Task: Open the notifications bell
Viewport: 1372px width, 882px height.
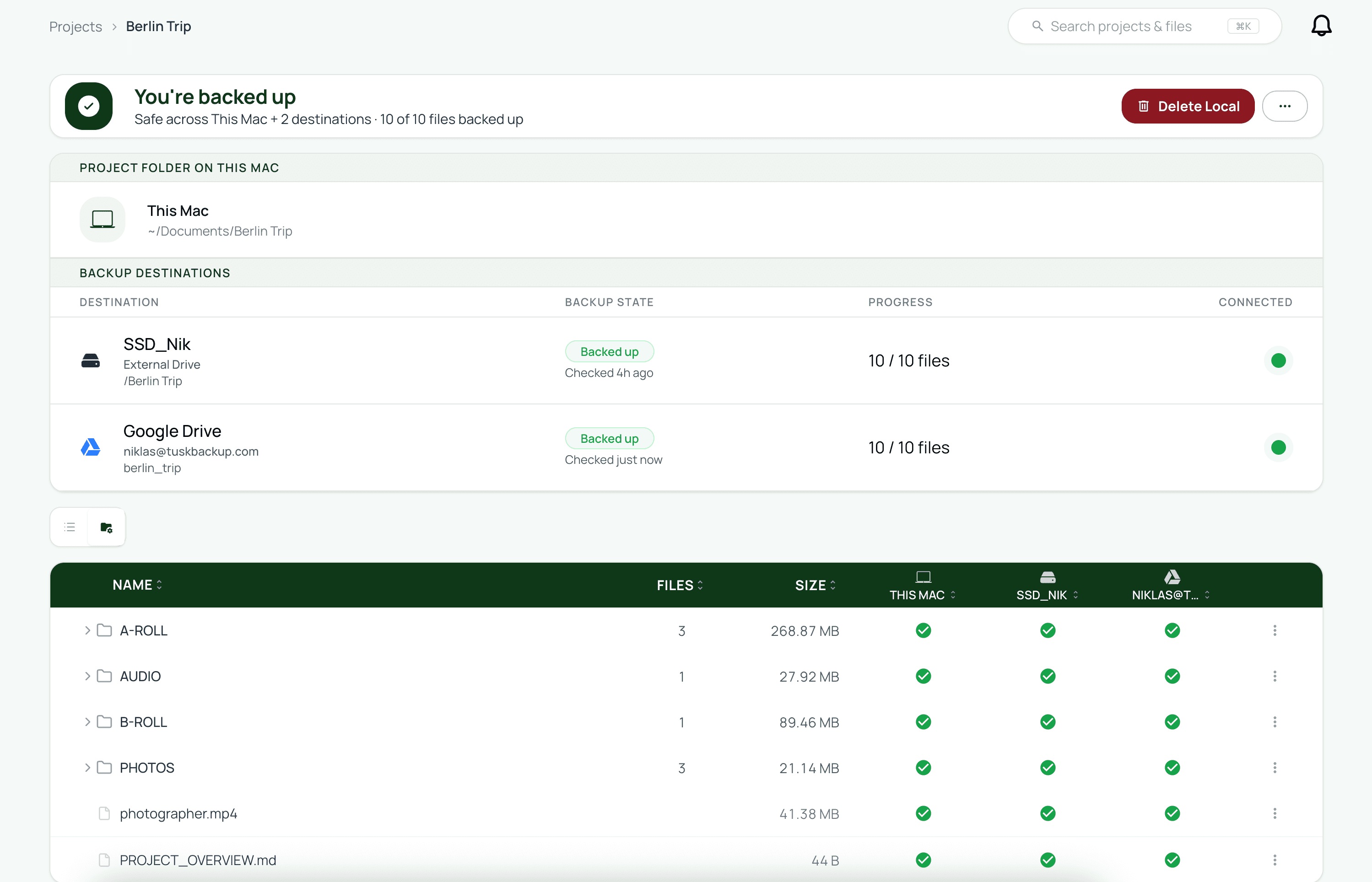Action: pyautogui.click(x=1321, y=26)
